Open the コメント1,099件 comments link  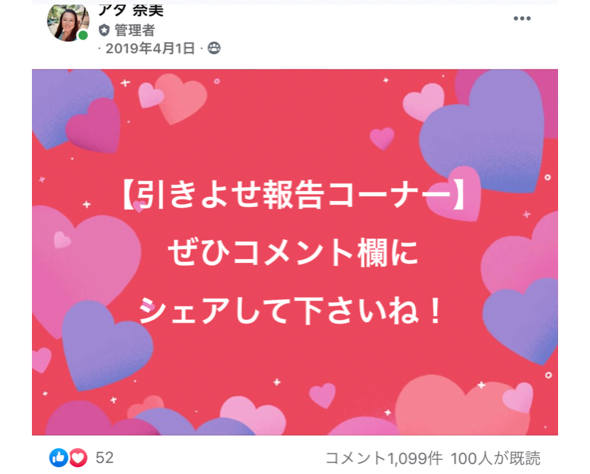point(383,458)
